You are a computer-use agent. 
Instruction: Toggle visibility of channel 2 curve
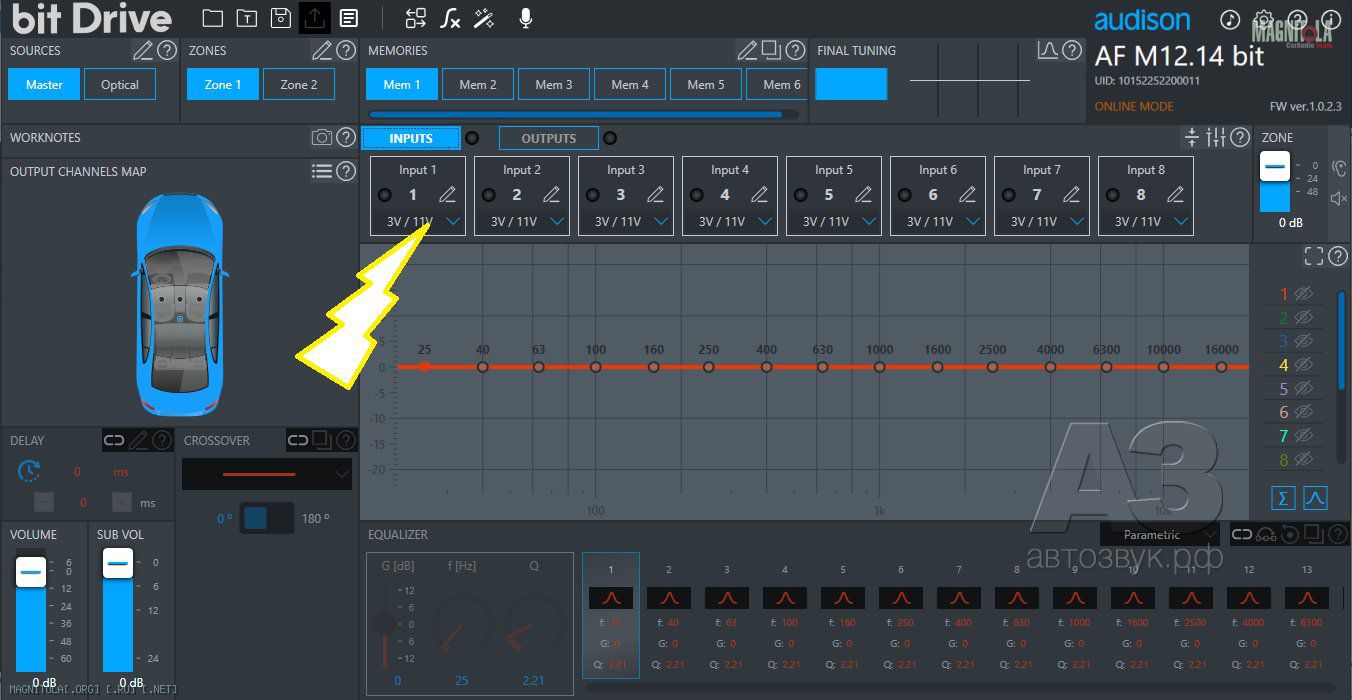click(x=1303, y=318)
